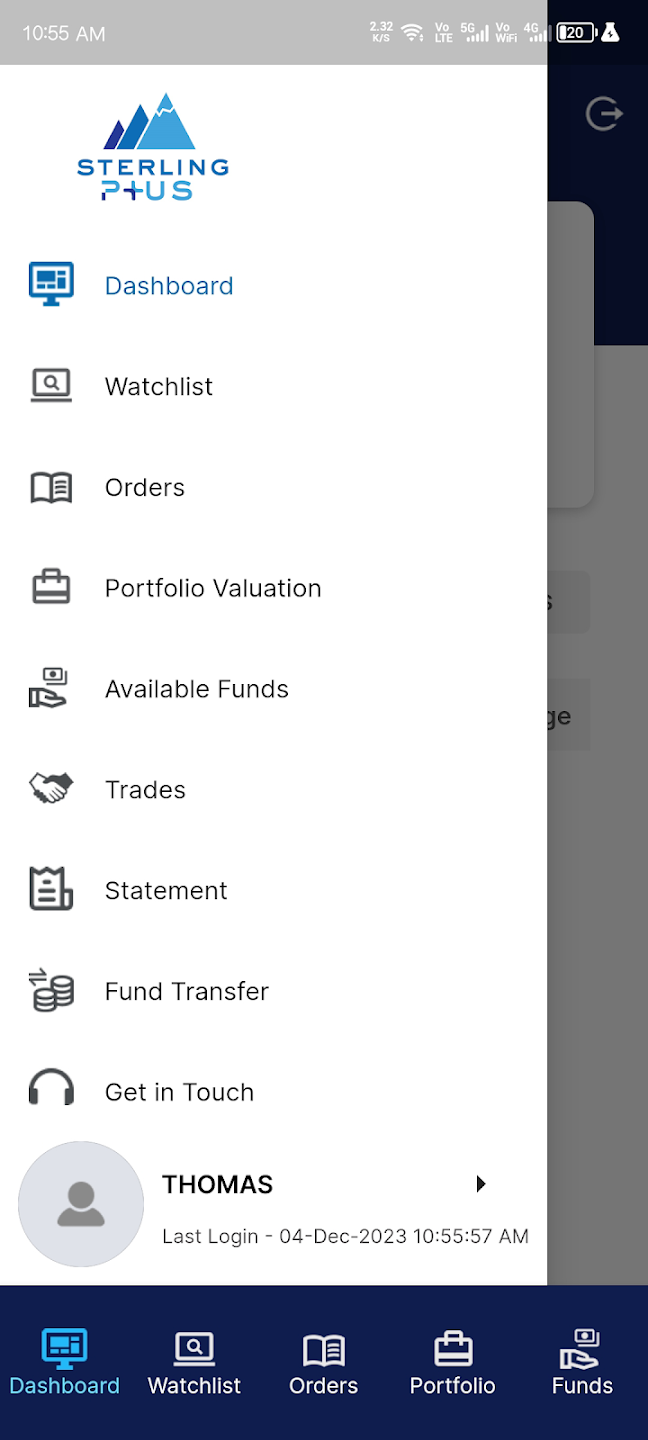Image resolution: width=648 pixels, height=1440 pixels.
Task: Select the Orders open-book icon in drawer
Action: [x=51, y=487]
